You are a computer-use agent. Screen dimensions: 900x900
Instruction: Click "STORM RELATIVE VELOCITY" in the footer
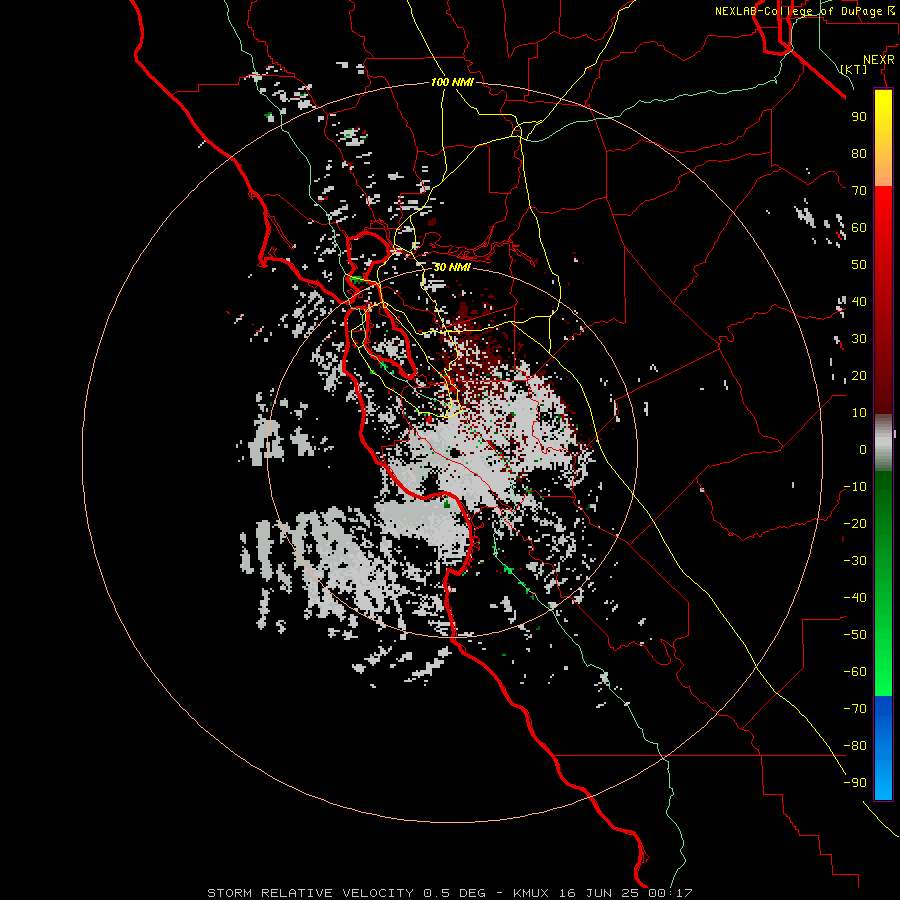[310, 893]
